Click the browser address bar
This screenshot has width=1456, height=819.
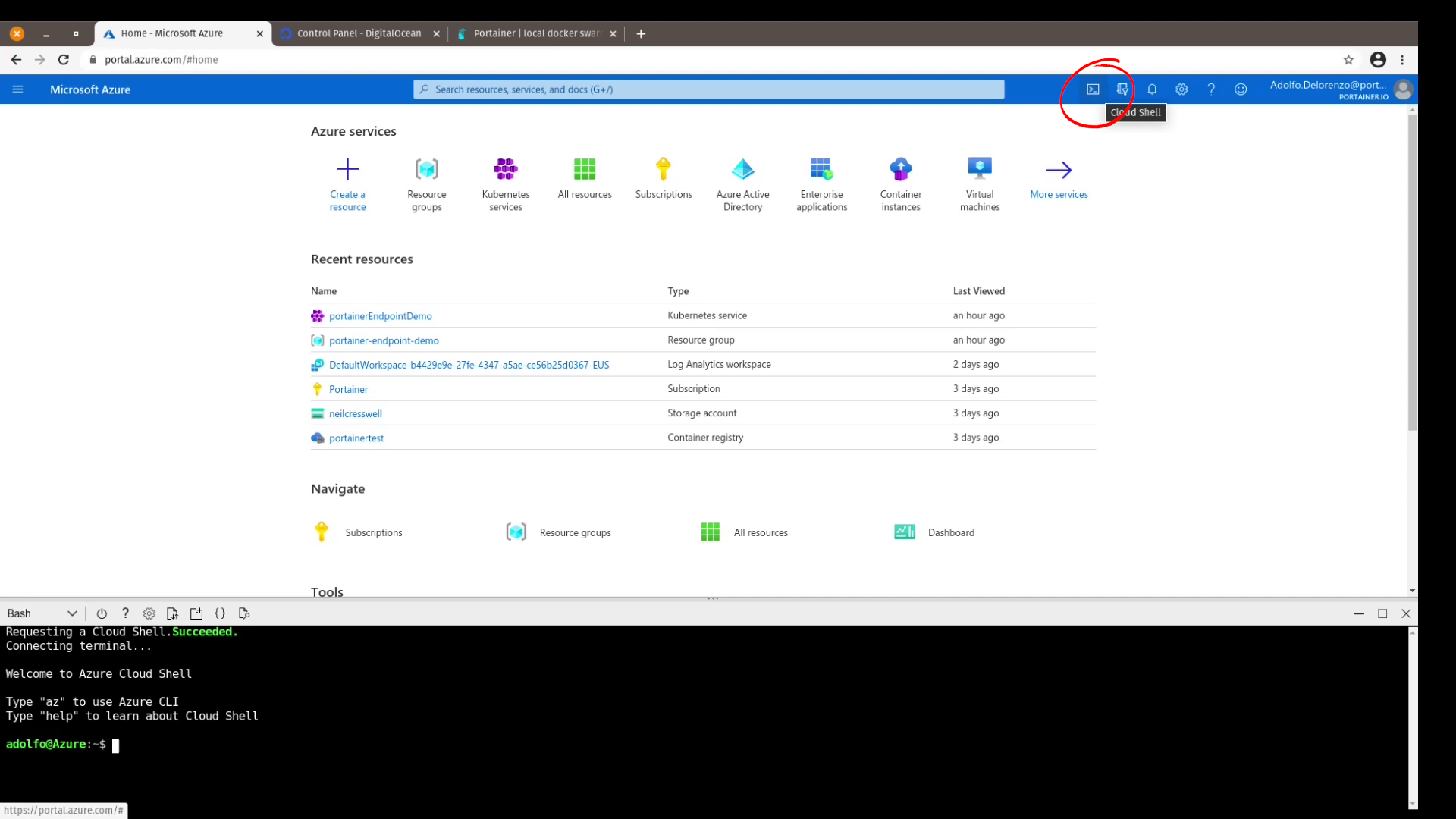[713, 60]
